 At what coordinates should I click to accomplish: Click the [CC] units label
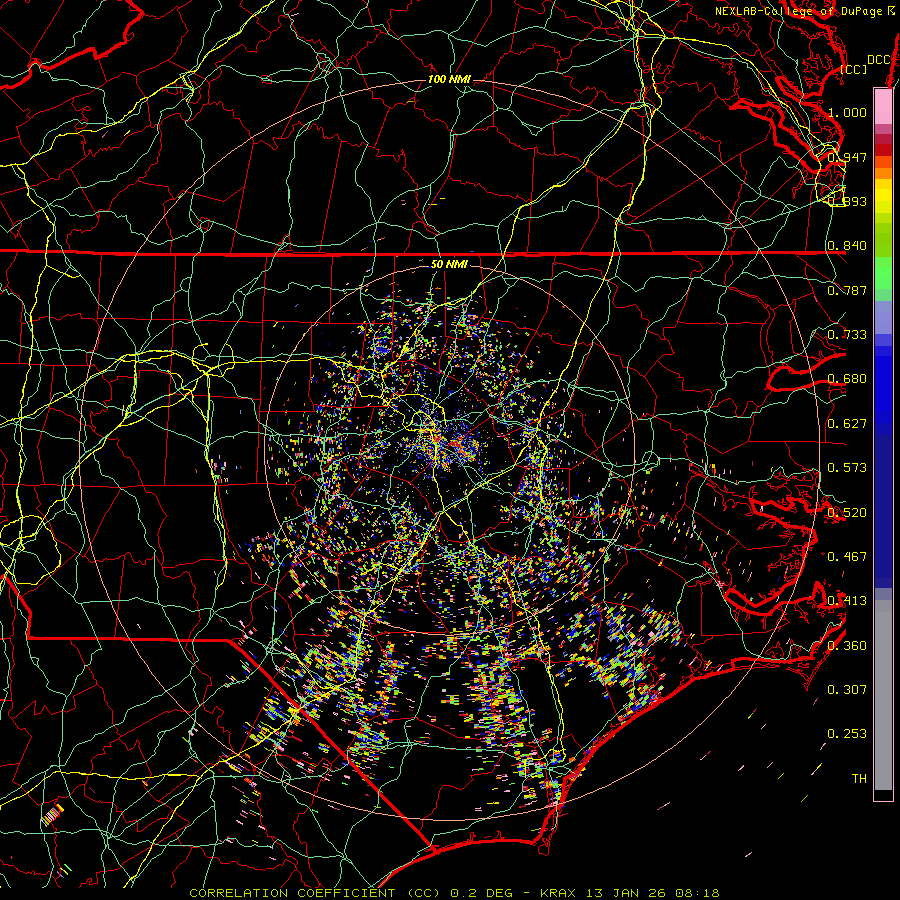(854, 69)
